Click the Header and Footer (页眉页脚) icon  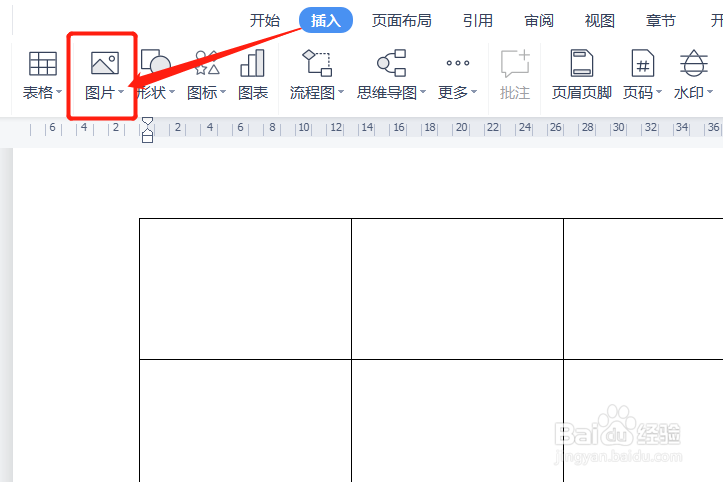pyautogui.click(x=582, y=63)
